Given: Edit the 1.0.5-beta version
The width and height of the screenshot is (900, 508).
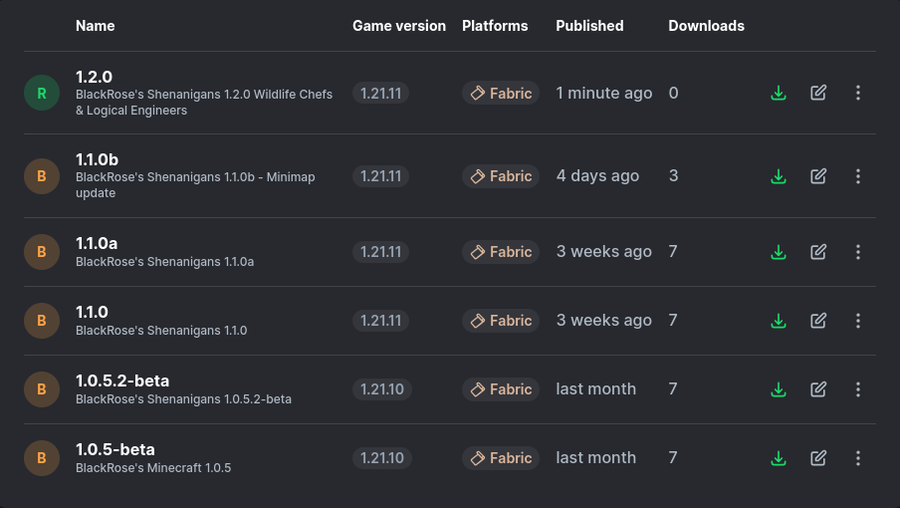Looking at the screenshot, I should (x=818, y=458).
